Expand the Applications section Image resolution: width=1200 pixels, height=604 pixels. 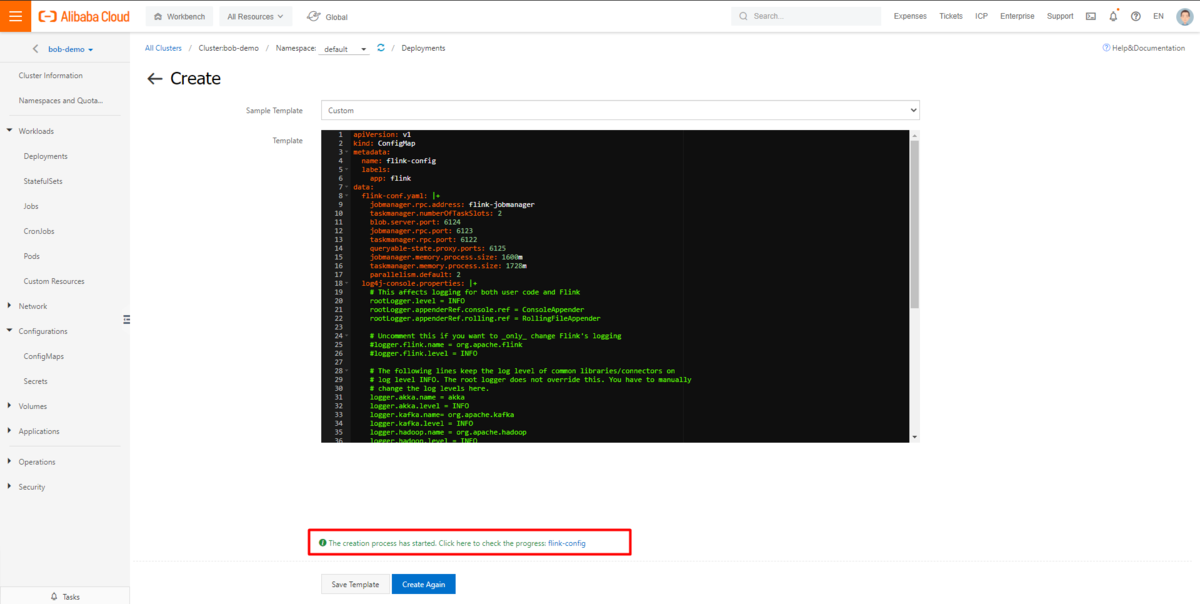click(39, 431)
